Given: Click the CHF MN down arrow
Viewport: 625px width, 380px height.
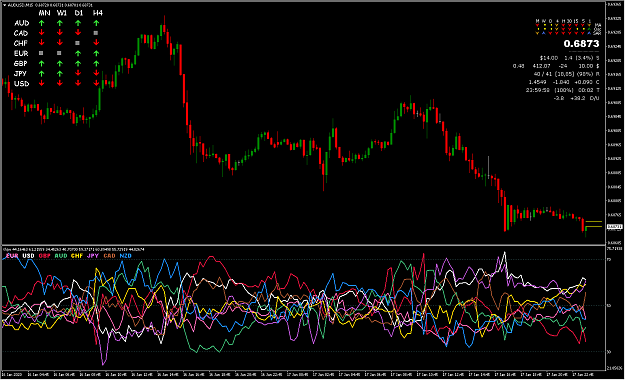Looking at the screenshot, I should tap(41, 43).
